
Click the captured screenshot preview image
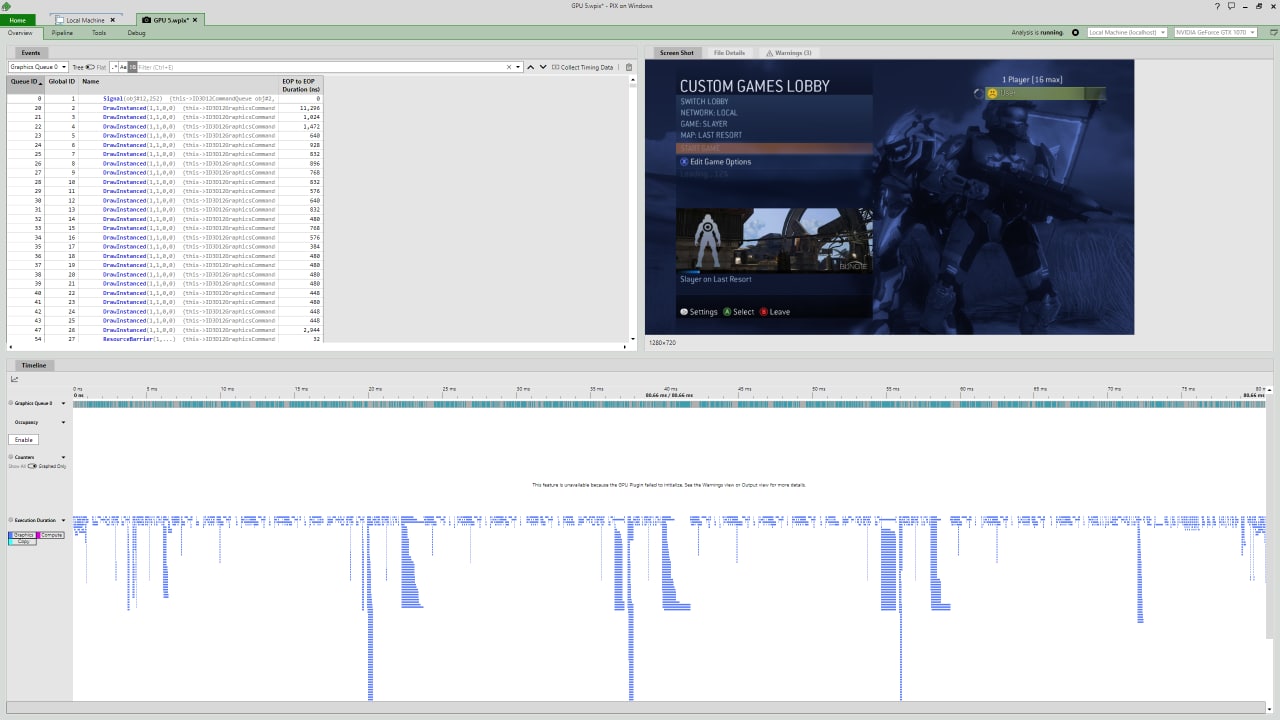tap(890, 197)
